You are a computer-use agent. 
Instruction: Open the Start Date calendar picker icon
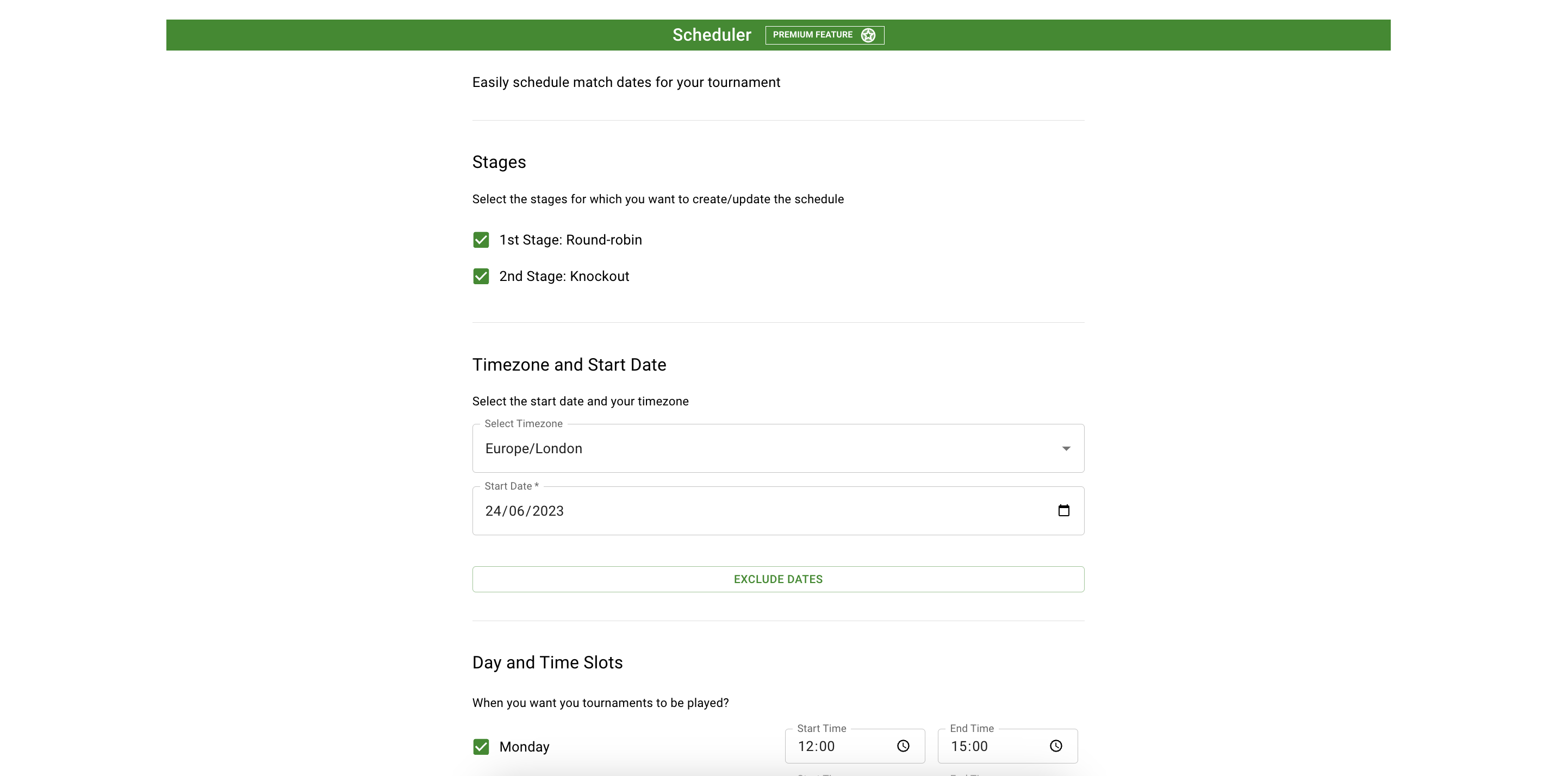[1063, 511]
